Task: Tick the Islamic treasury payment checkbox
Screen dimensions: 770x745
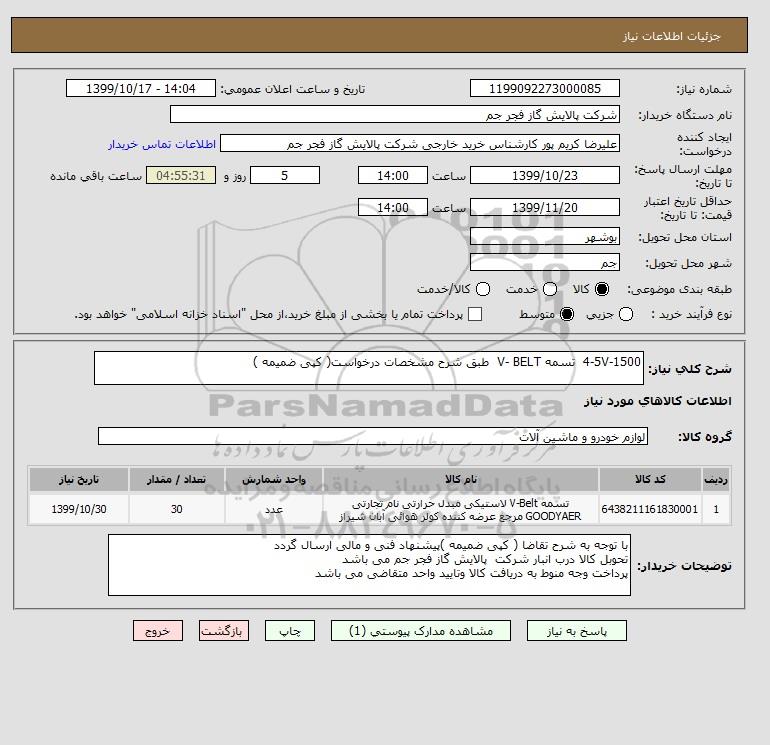Action: click(x=475, y=314)
